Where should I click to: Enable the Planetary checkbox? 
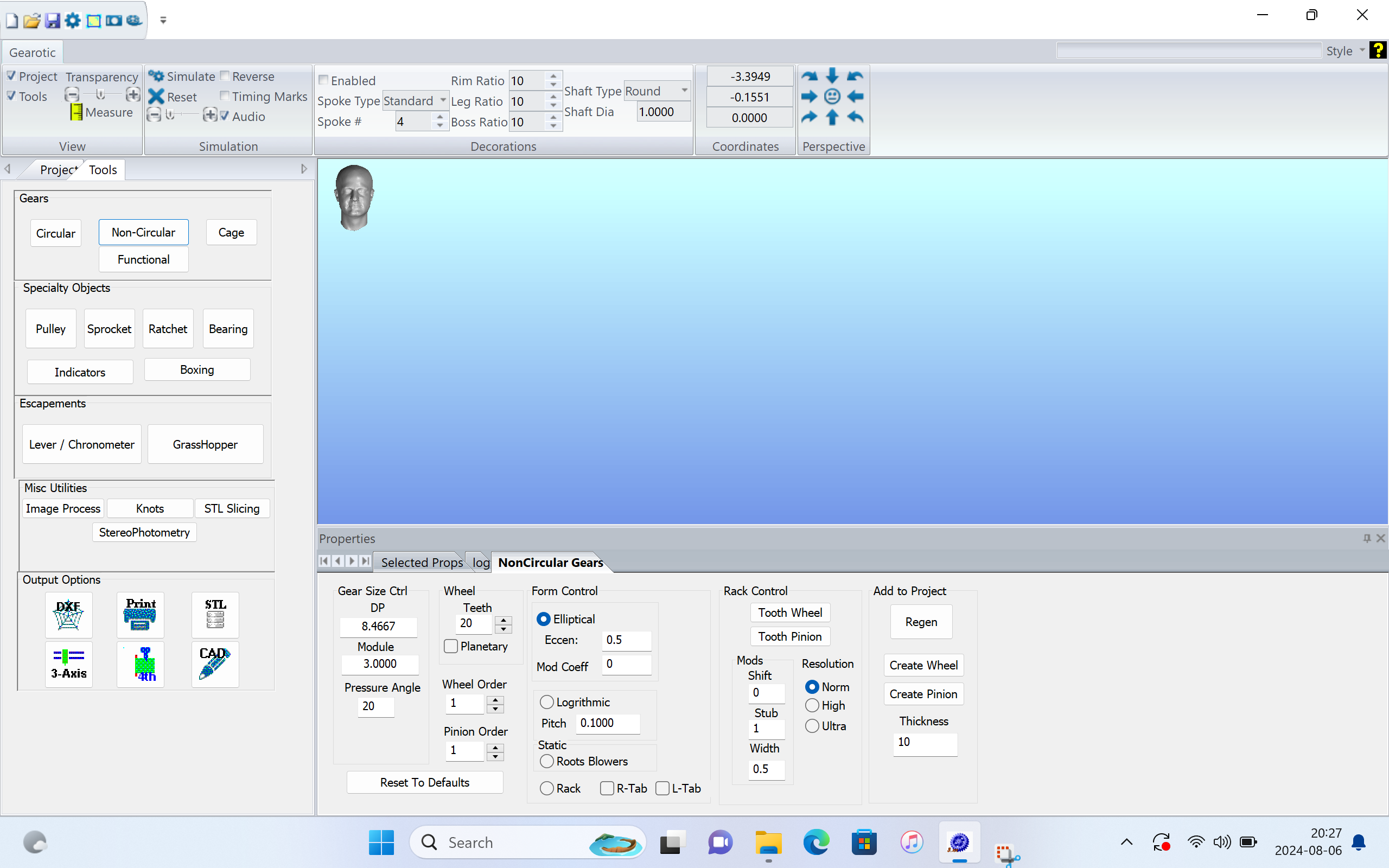click(451, 647)
